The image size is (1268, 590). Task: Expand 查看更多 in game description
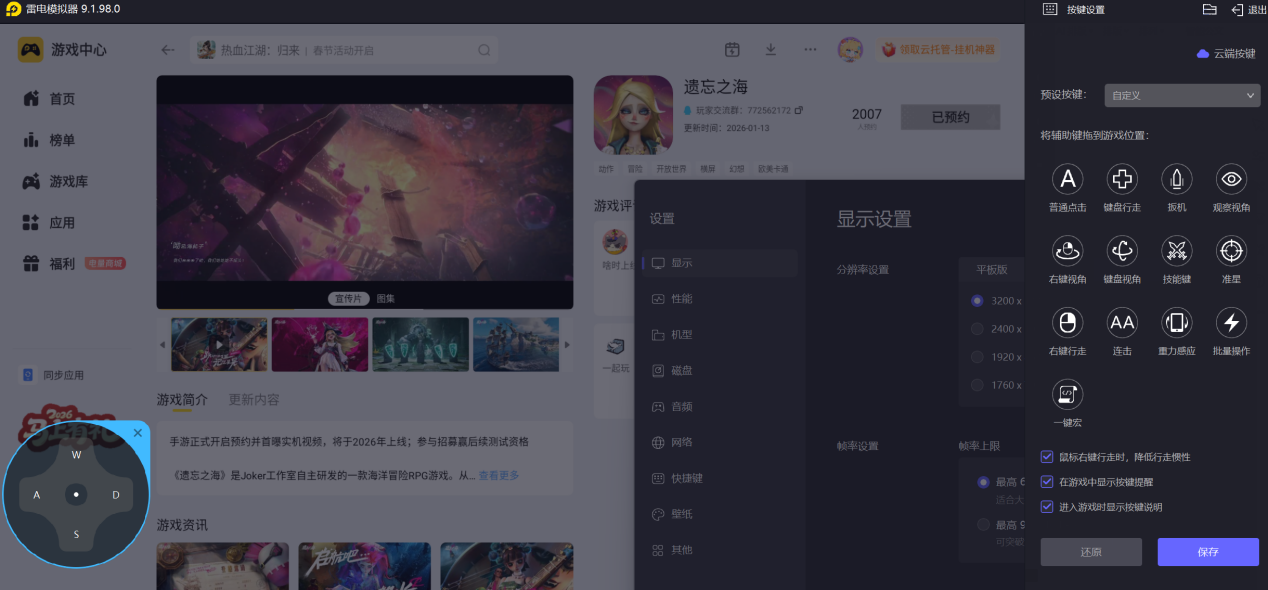pos(498,476)
